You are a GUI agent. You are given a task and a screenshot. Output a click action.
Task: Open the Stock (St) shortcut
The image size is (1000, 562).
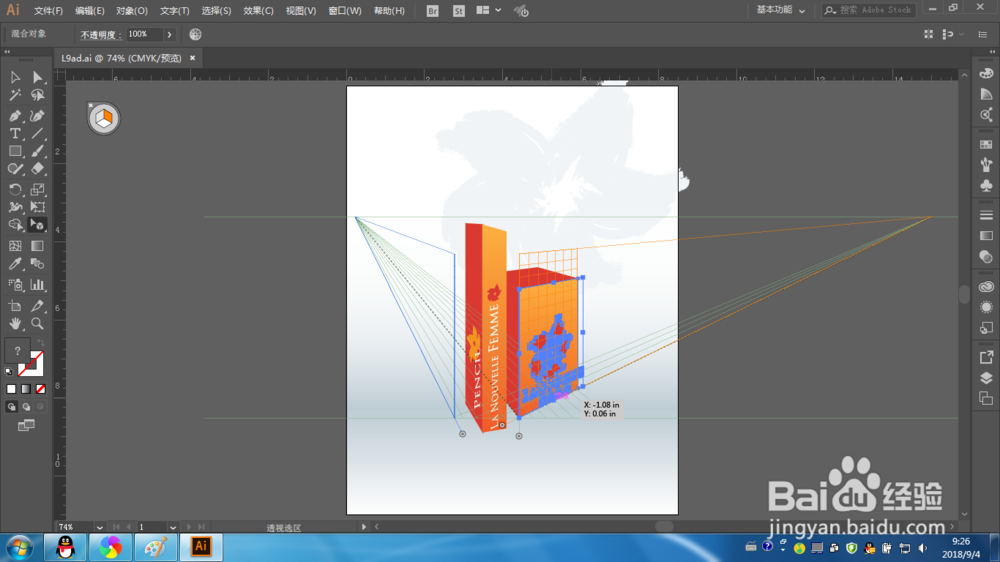(x=459, y=11)
